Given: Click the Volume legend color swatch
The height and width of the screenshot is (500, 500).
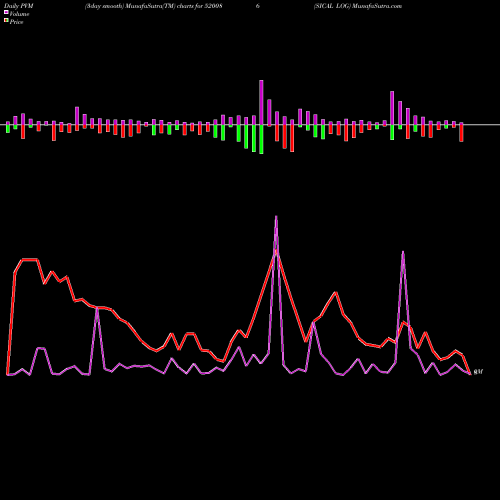Looking at the screenshot, I should 6,12.
